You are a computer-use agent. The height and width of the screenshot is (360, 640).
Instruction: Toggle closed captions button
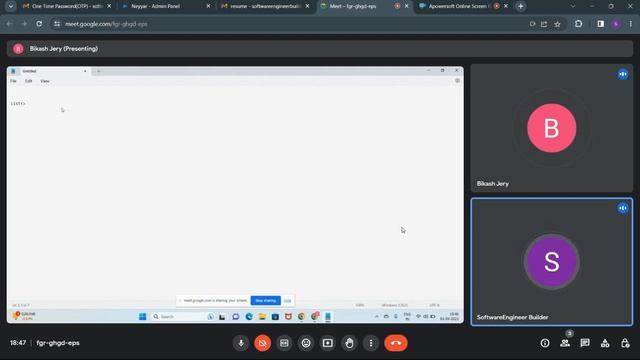(x=284, y=343)
